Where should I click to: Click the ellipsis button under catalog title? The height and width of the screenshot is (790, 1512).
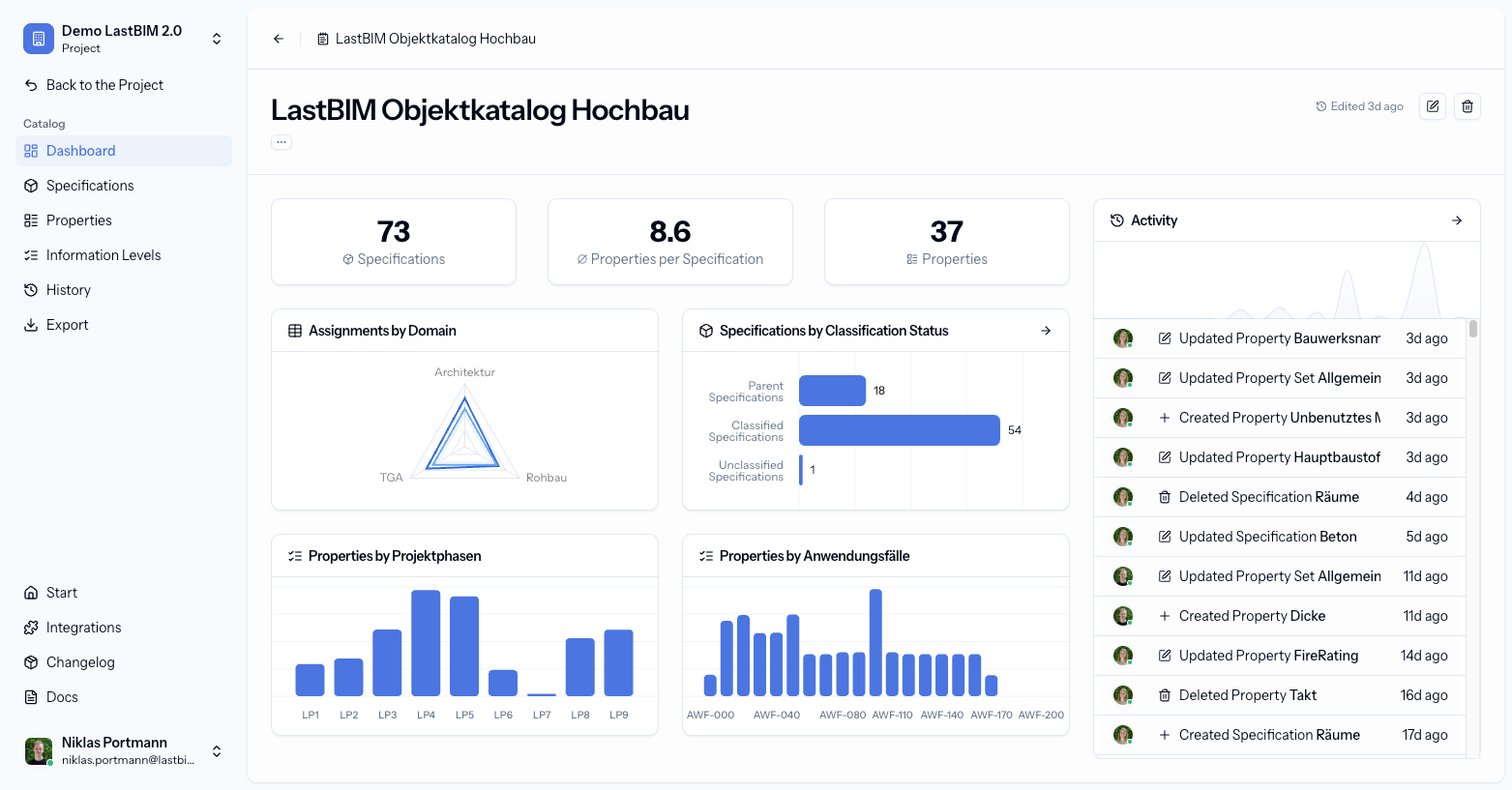[282, 142]
